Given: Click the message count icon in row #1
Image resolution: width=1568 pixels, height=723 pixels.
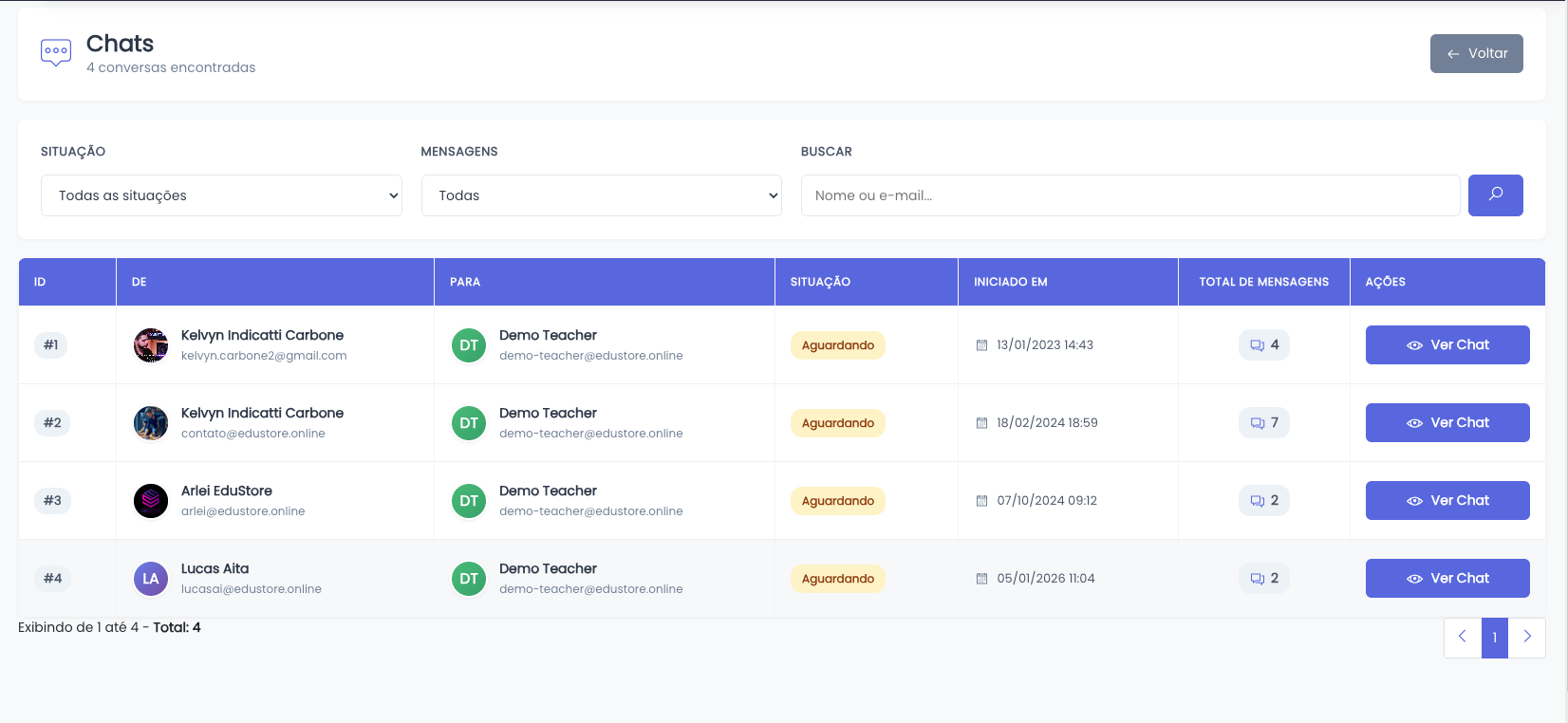Looking at the screenshot, I should click(1257, 345).
